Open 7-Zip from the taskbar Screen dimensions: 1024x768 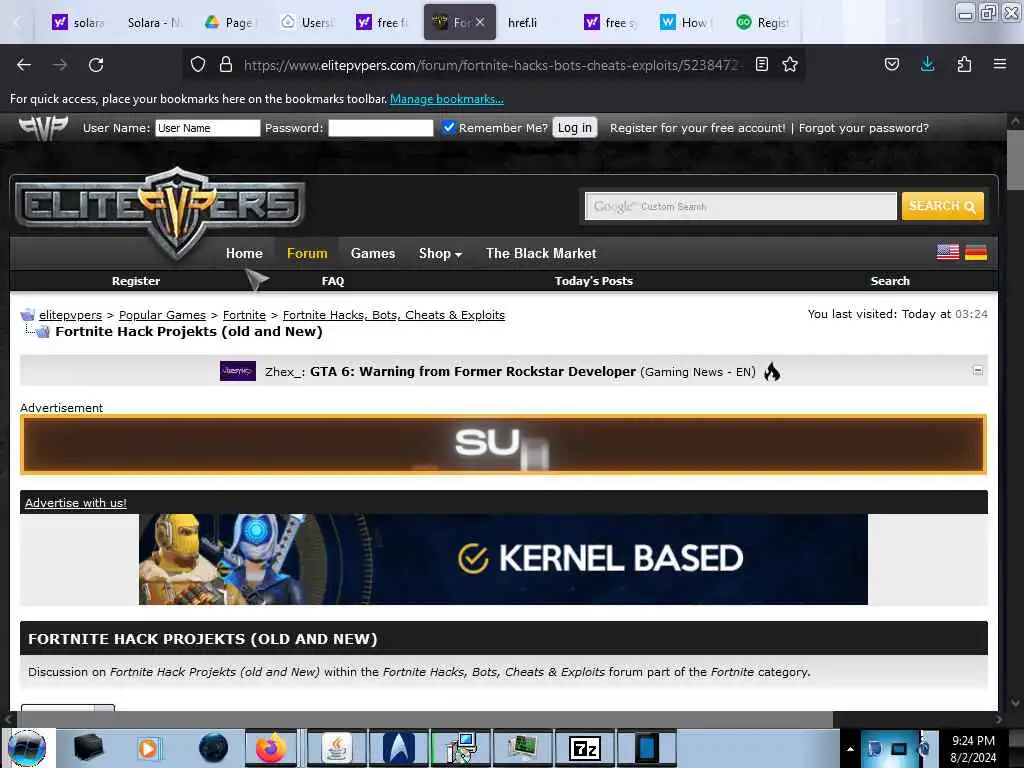point(584,748)
